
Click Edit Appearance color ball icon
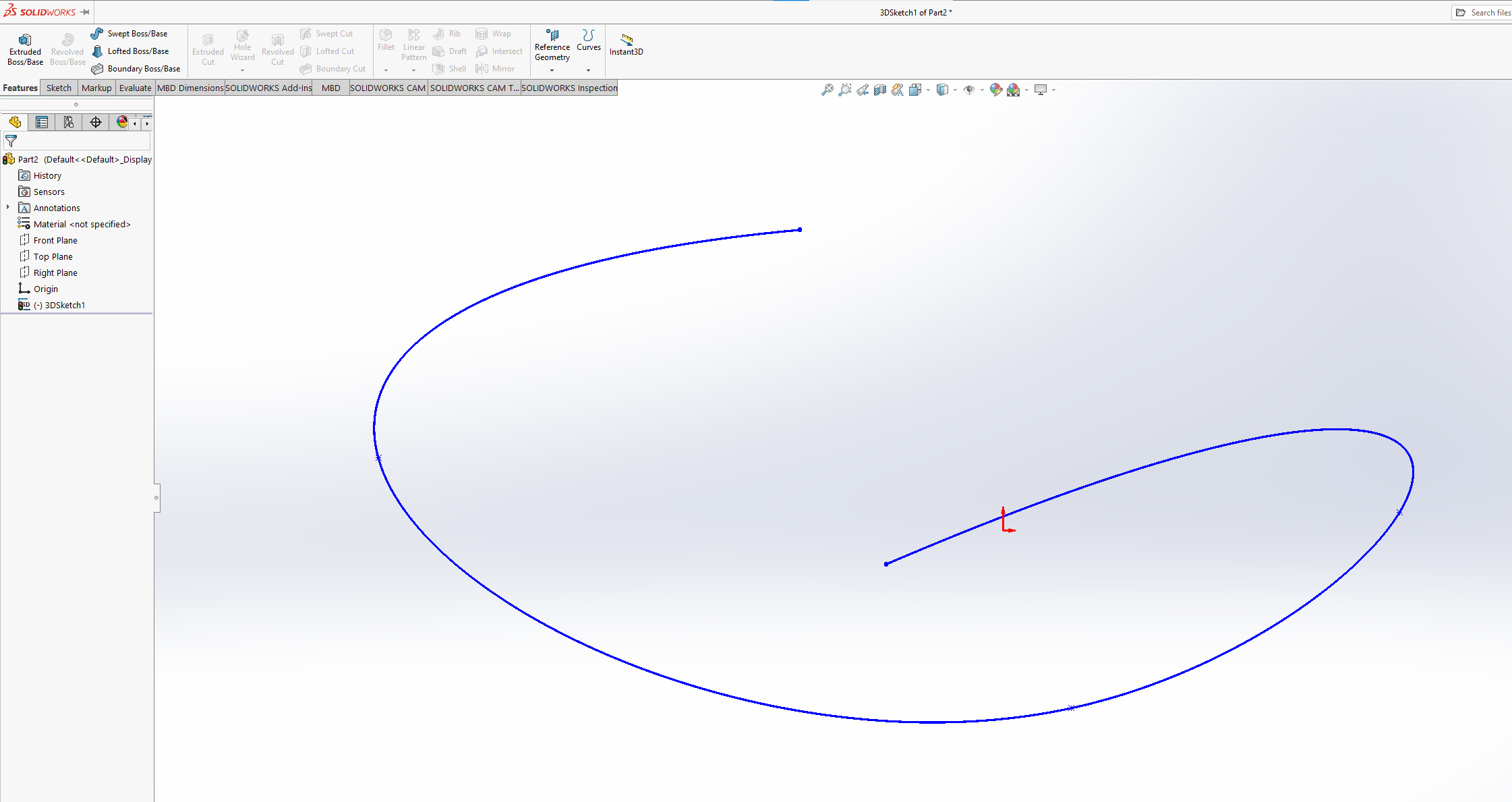[995, 90]
